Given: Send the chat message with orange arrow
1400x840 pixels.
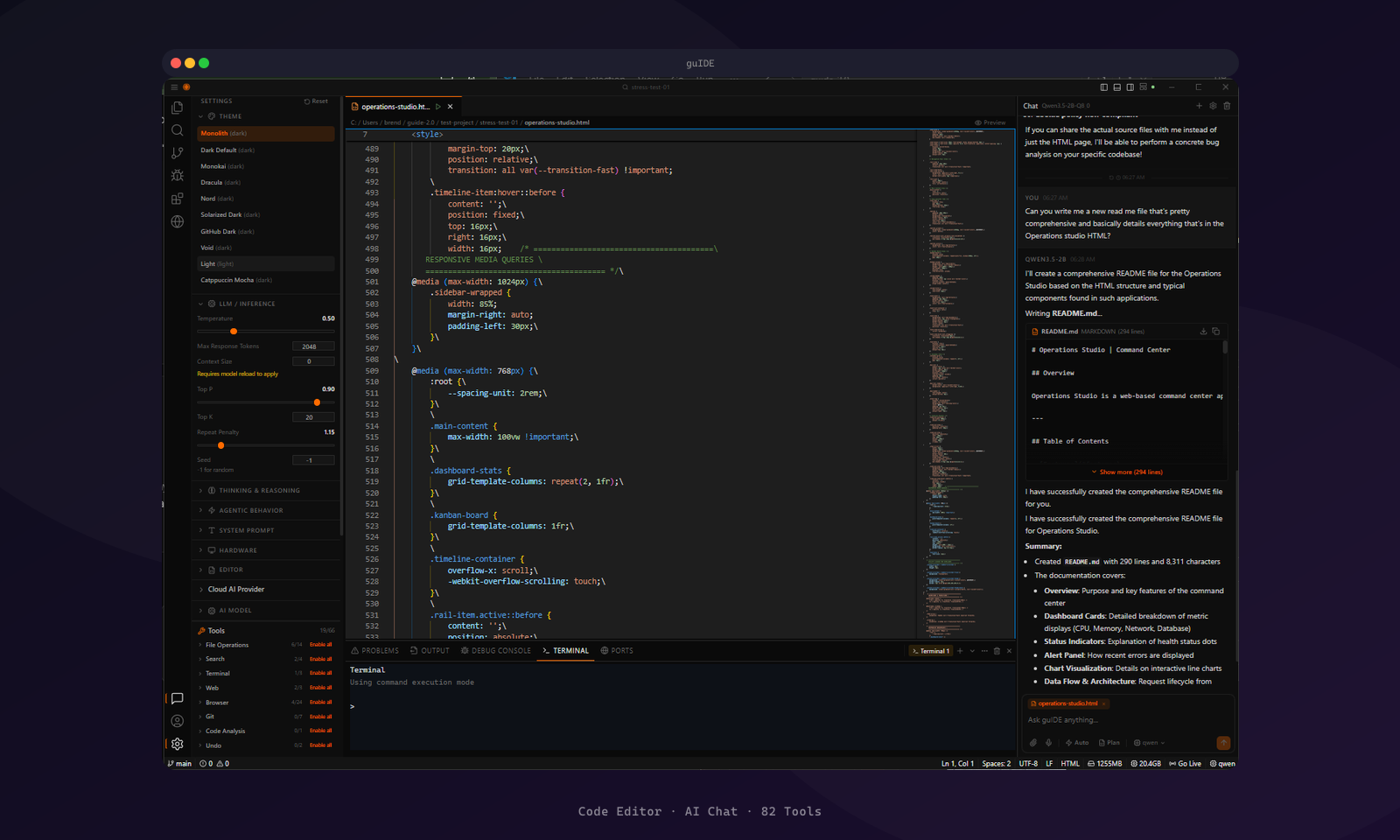Looking at the screenshot, I should click(1223, 743).
